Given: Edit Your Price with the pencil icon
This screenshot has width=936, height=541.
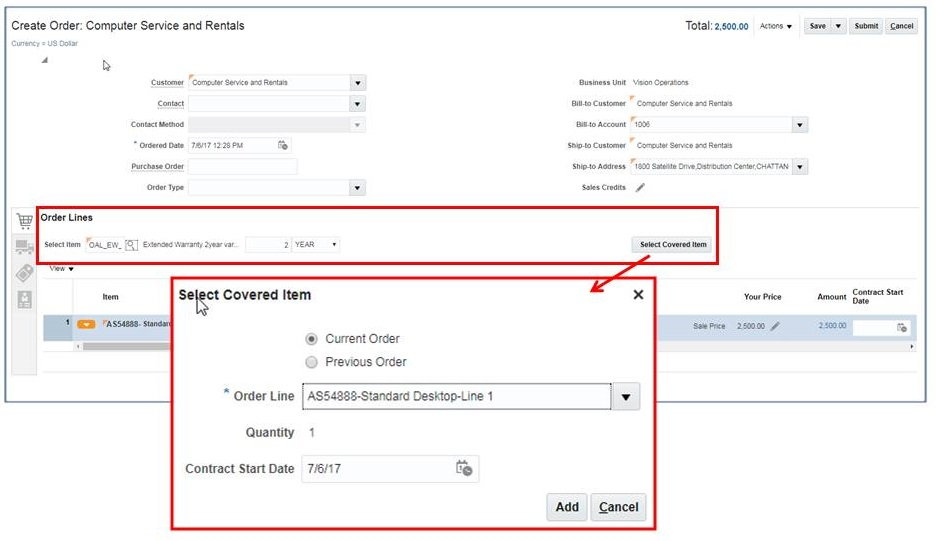Looking at the screenshot, I should 775,326.
